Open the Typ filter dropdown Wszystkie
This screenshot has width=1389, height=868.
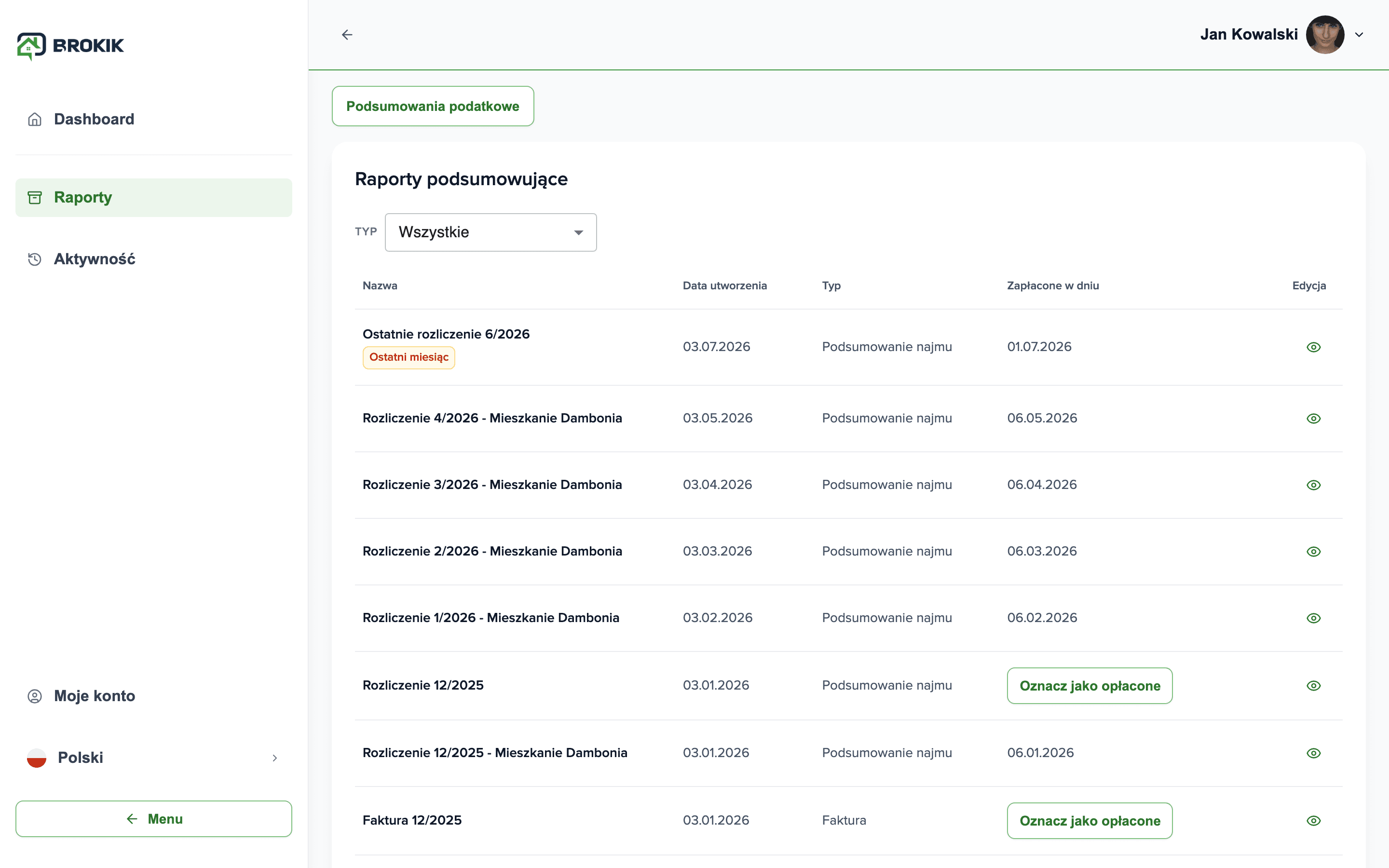click(491, 232)
